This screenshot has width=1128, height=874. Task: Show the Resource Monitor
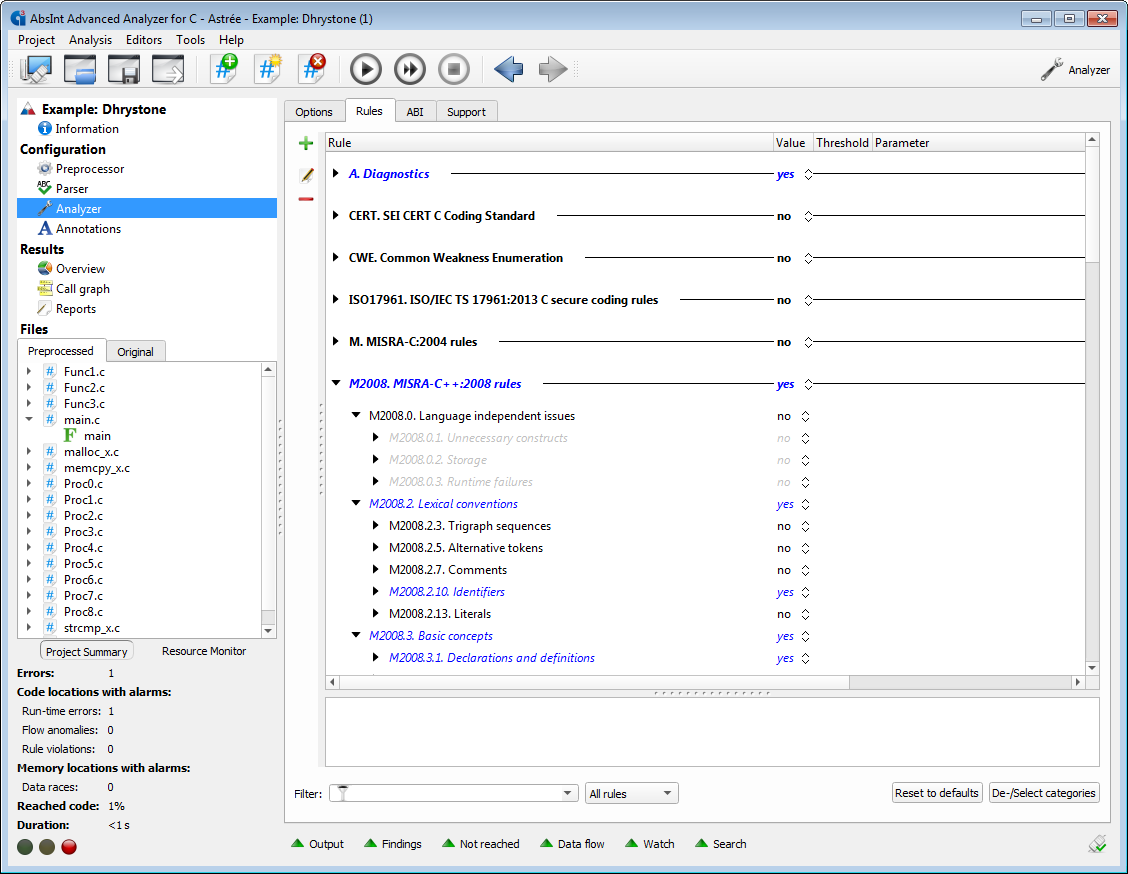[x=204, y=651]
